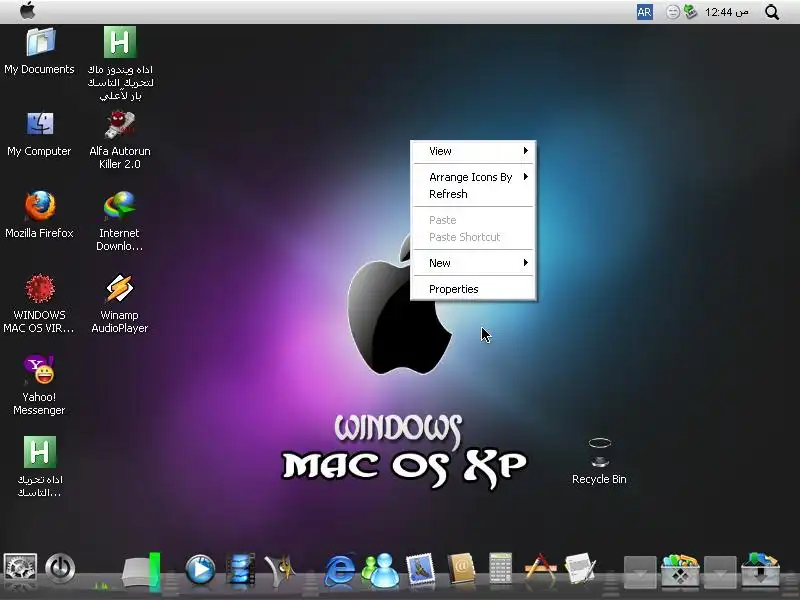The width and height of the screenshot is (800, 600).
Task: Open the Calculator dock icon
Action: (x=500, y=568)
